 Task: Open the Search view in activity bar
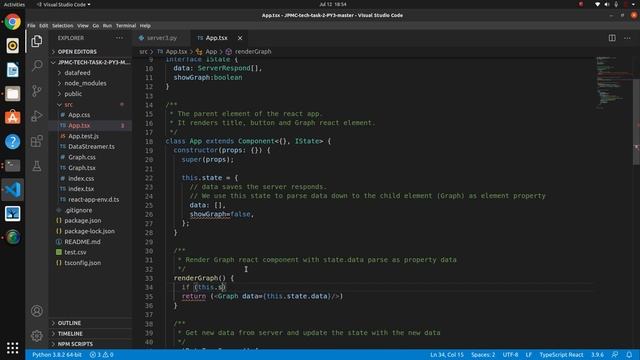coord(37,65)
